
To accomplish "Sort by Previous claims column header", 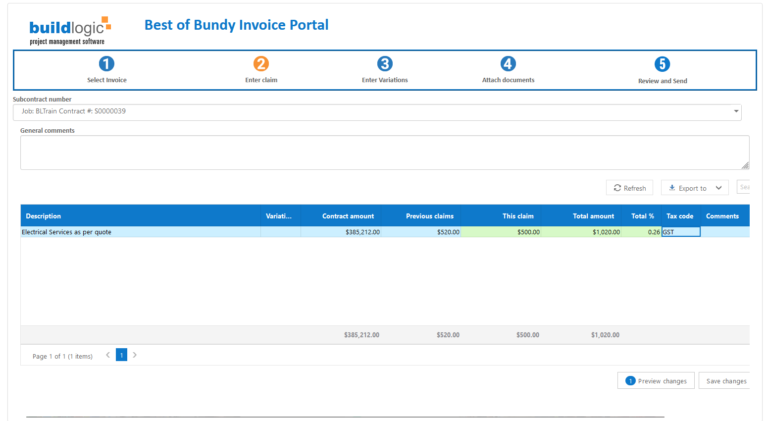I will (x=421, y=216).
